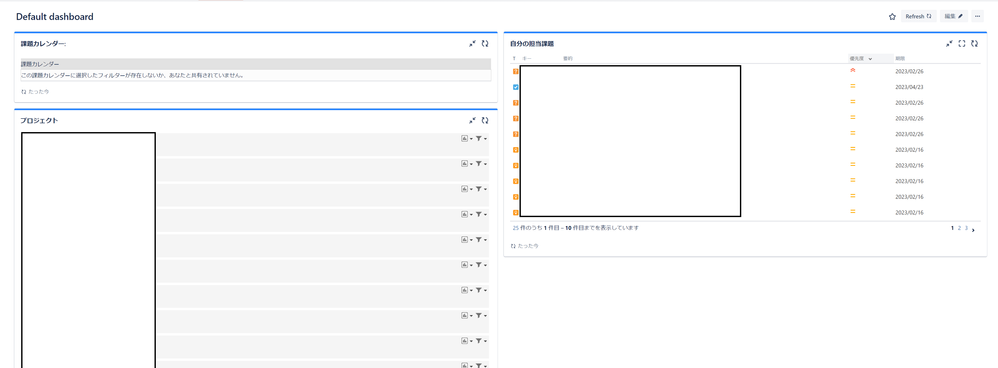Click priority icon in 2023/04/23 row
Screen dimensions: 998x368
[853, 86]
